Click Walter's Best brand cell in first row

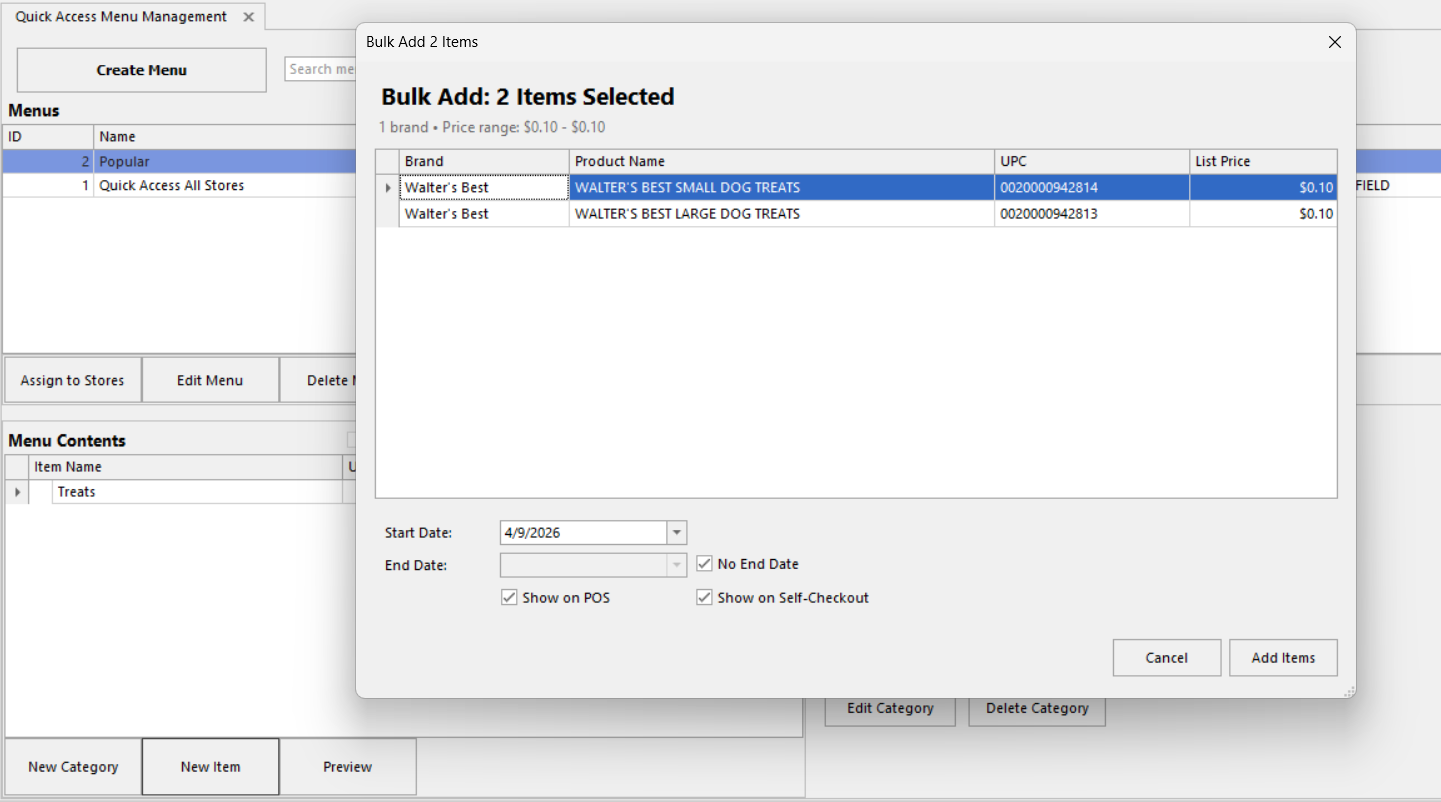click(x=484, y=188)
